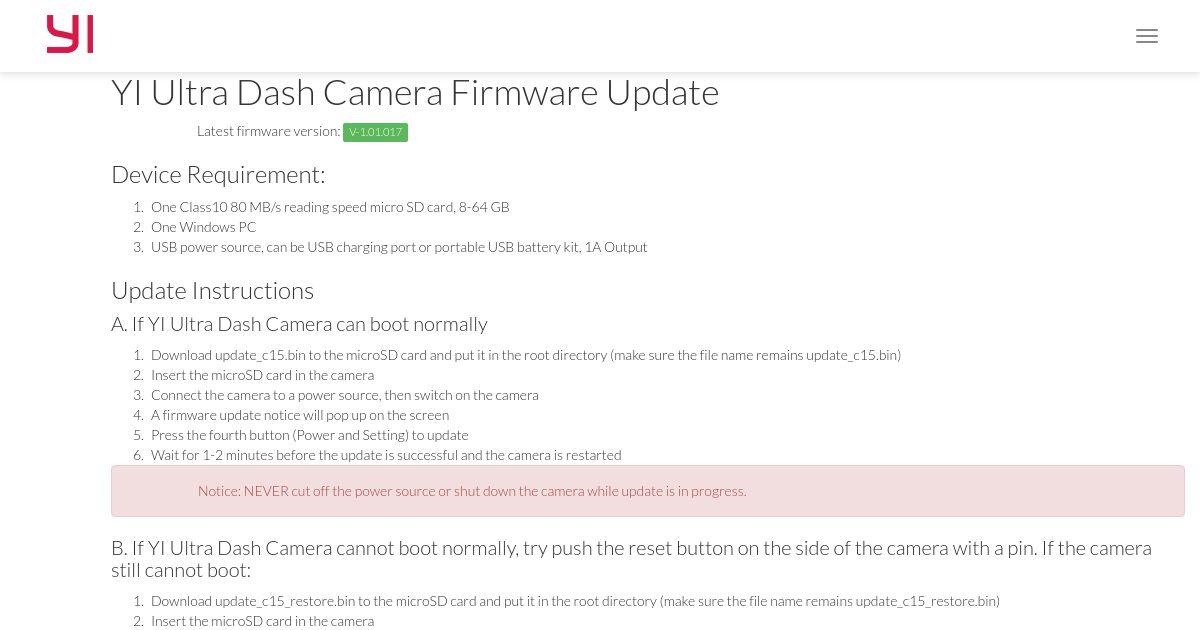Screen dimensions: 1200x630
Task: Click 'Connect the camera to a power source' step
Action: tap(344, 395)
